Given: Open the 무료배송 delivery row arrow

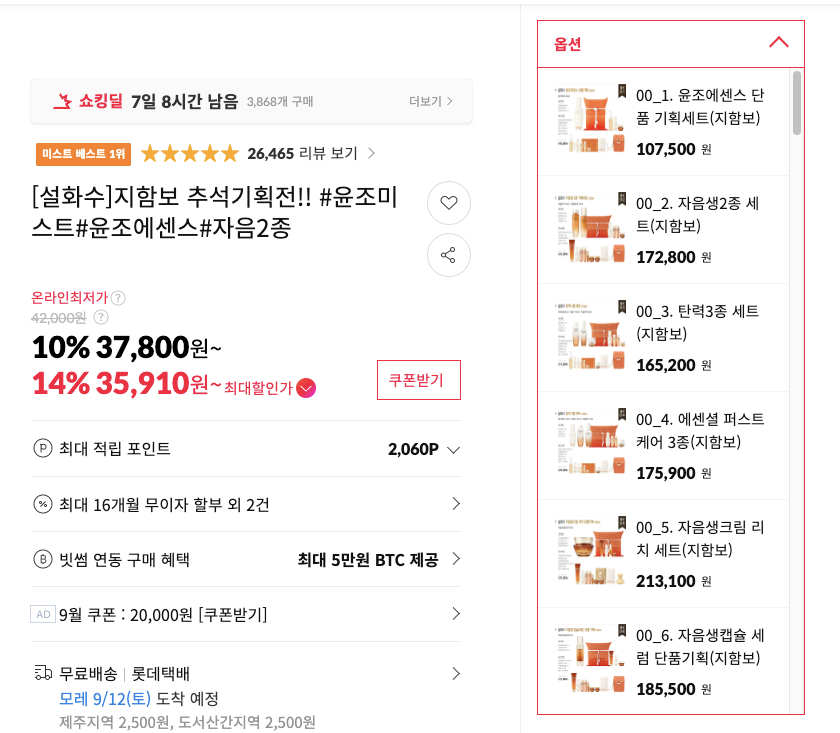Looking at the screenshot, I should pyautogui.click(x=456, y=674).
